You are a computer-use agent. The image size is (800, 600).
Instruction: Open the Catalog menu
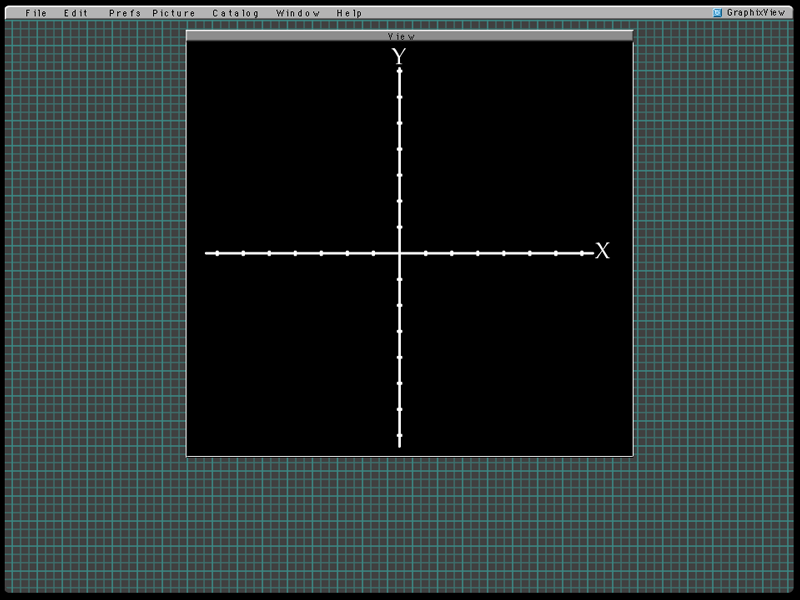tap(235, 13)
